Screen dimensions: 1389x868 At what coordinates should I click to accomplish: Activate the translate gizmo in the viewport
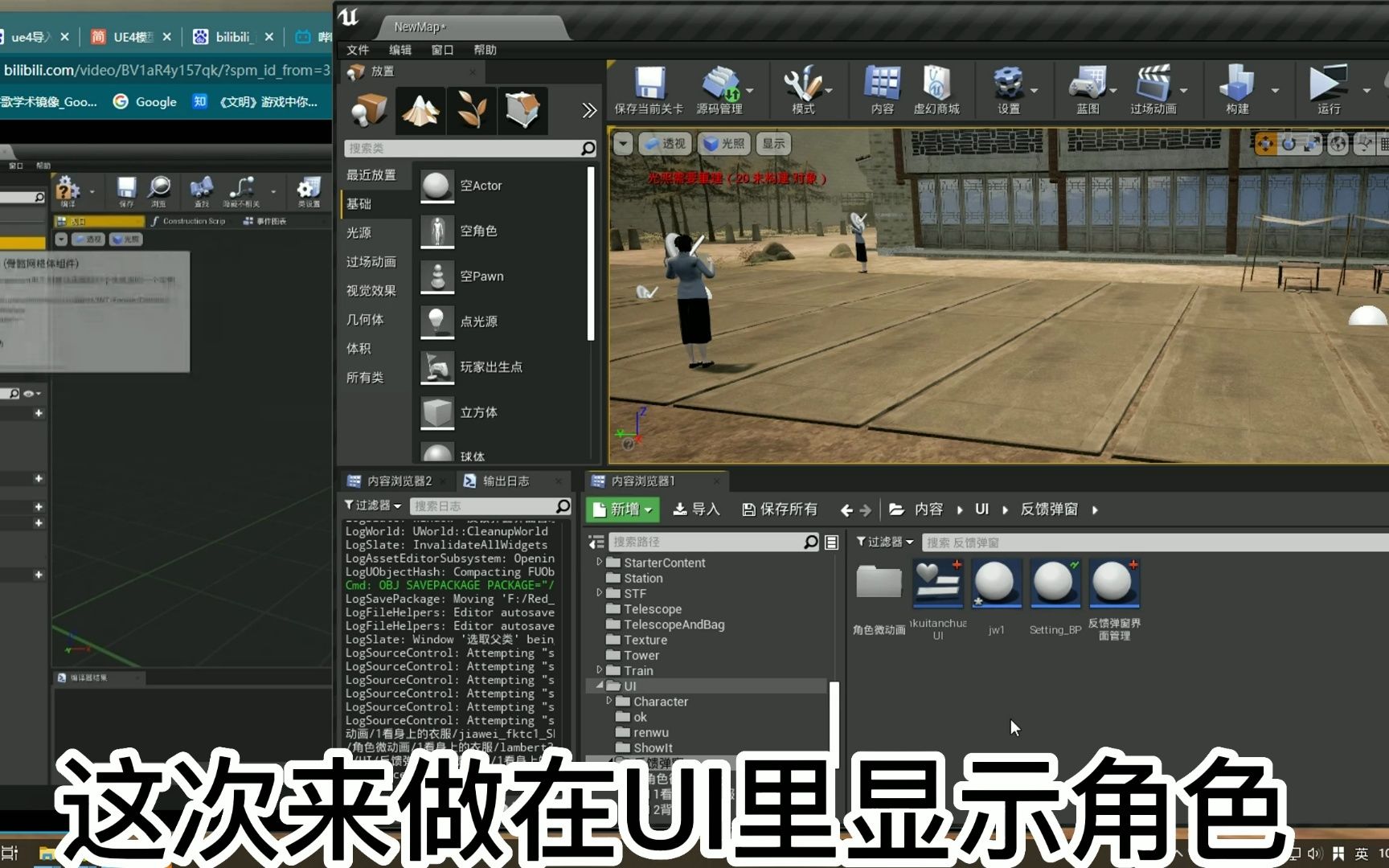point(1266,143)
